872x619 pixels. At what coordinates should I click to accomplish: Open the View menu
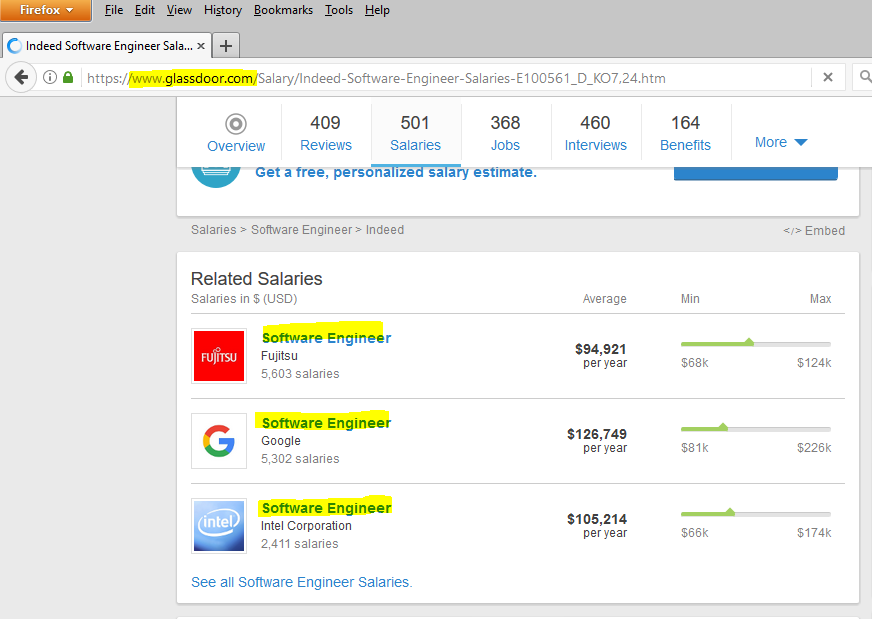pyautogui.click(x=179, y=10)
